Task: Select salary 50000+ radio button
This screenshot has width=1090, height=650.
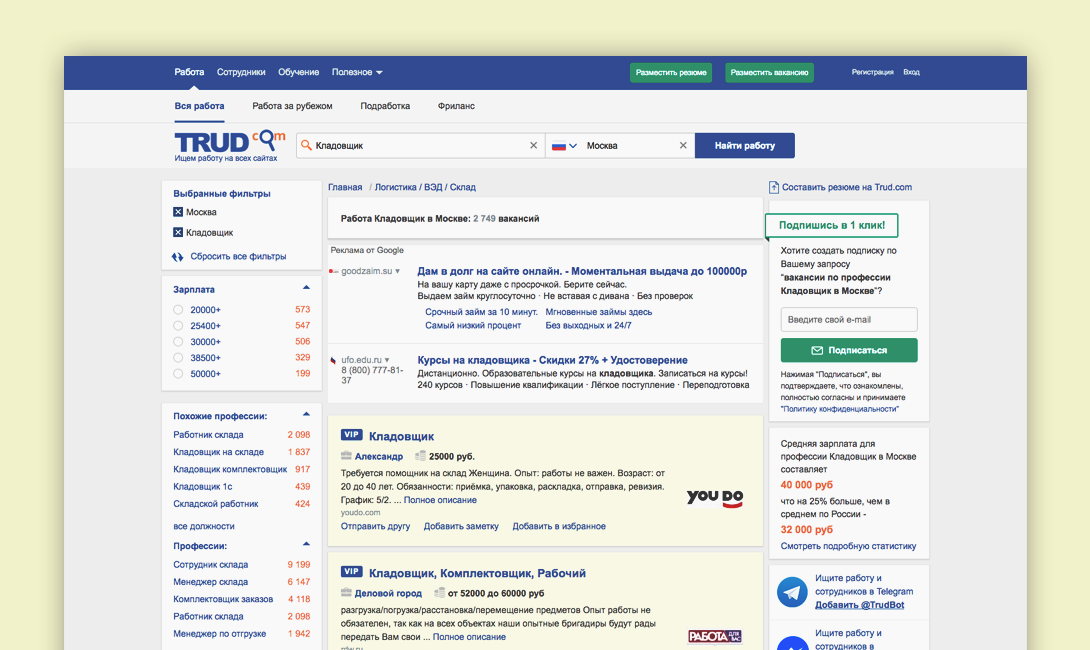Action: click(178, 374)
